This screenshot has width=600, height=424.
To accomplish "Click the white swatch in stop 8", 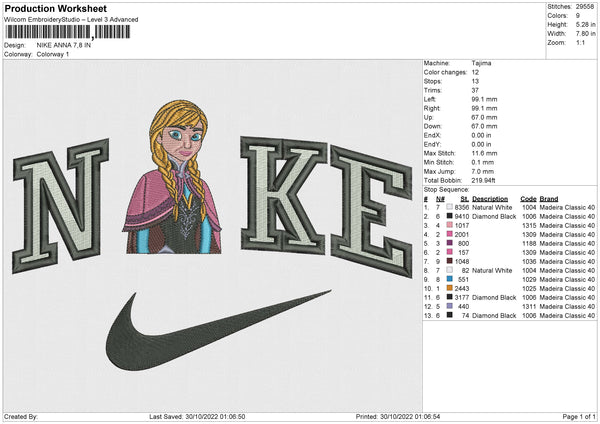I will [x=449, y=270].
